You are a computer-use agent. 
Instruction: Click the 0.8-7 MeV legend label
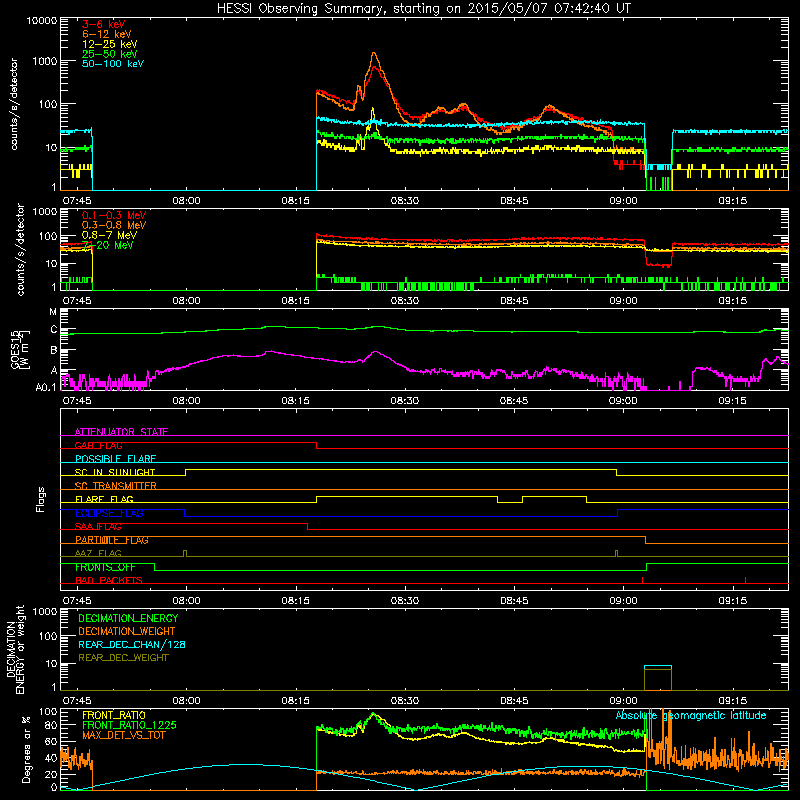[109, 235]
